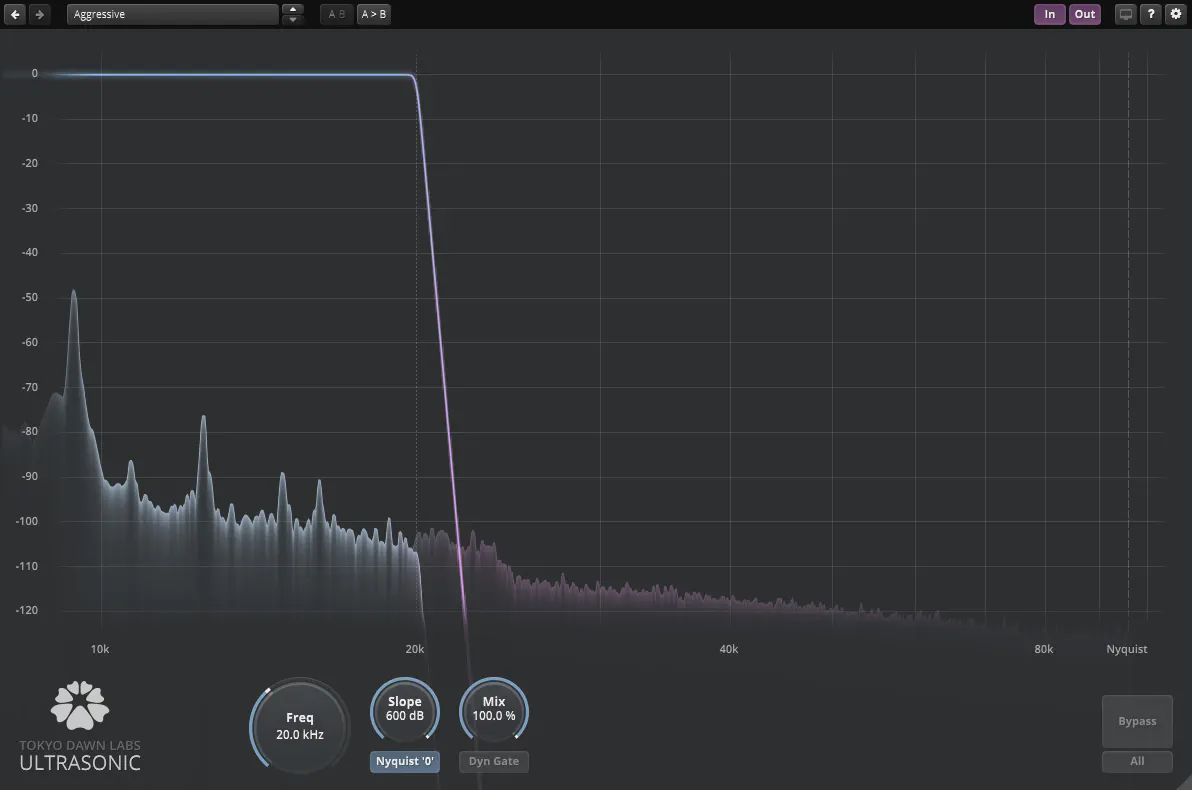Select the previous preset with up arrow
1192x790 pixels.
click(293, 9)
